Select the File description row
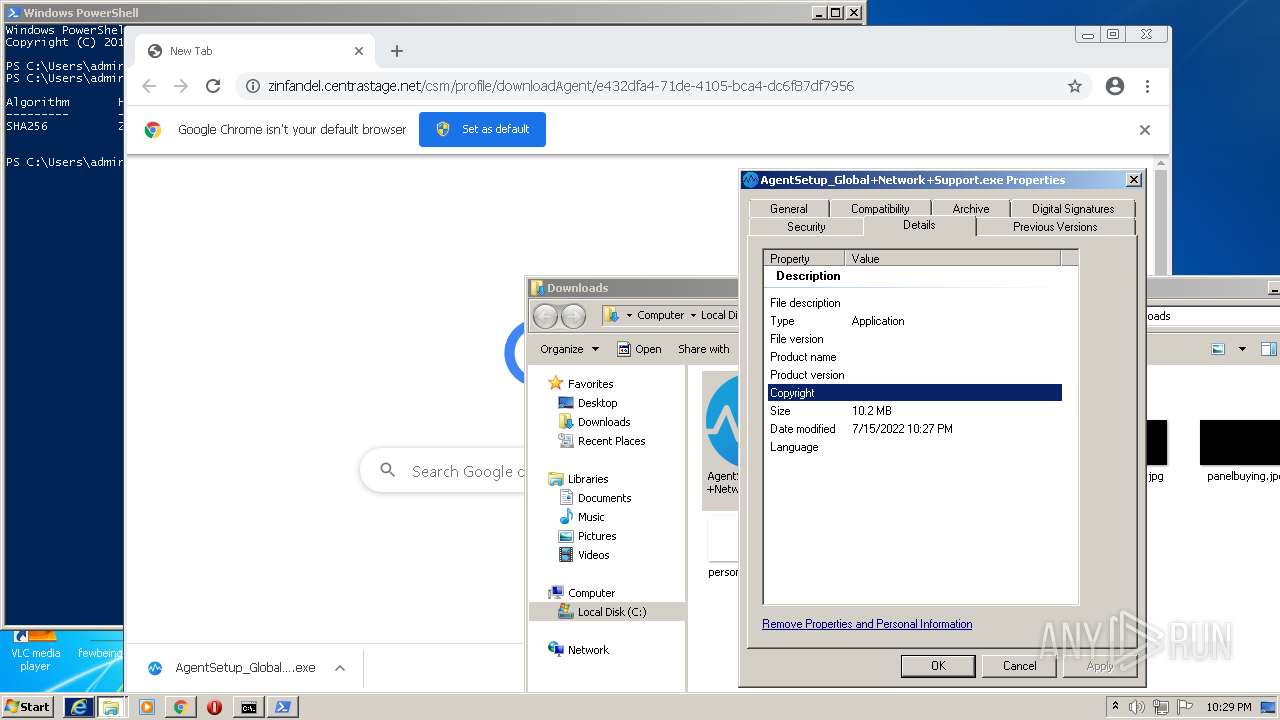 [915, 303]
